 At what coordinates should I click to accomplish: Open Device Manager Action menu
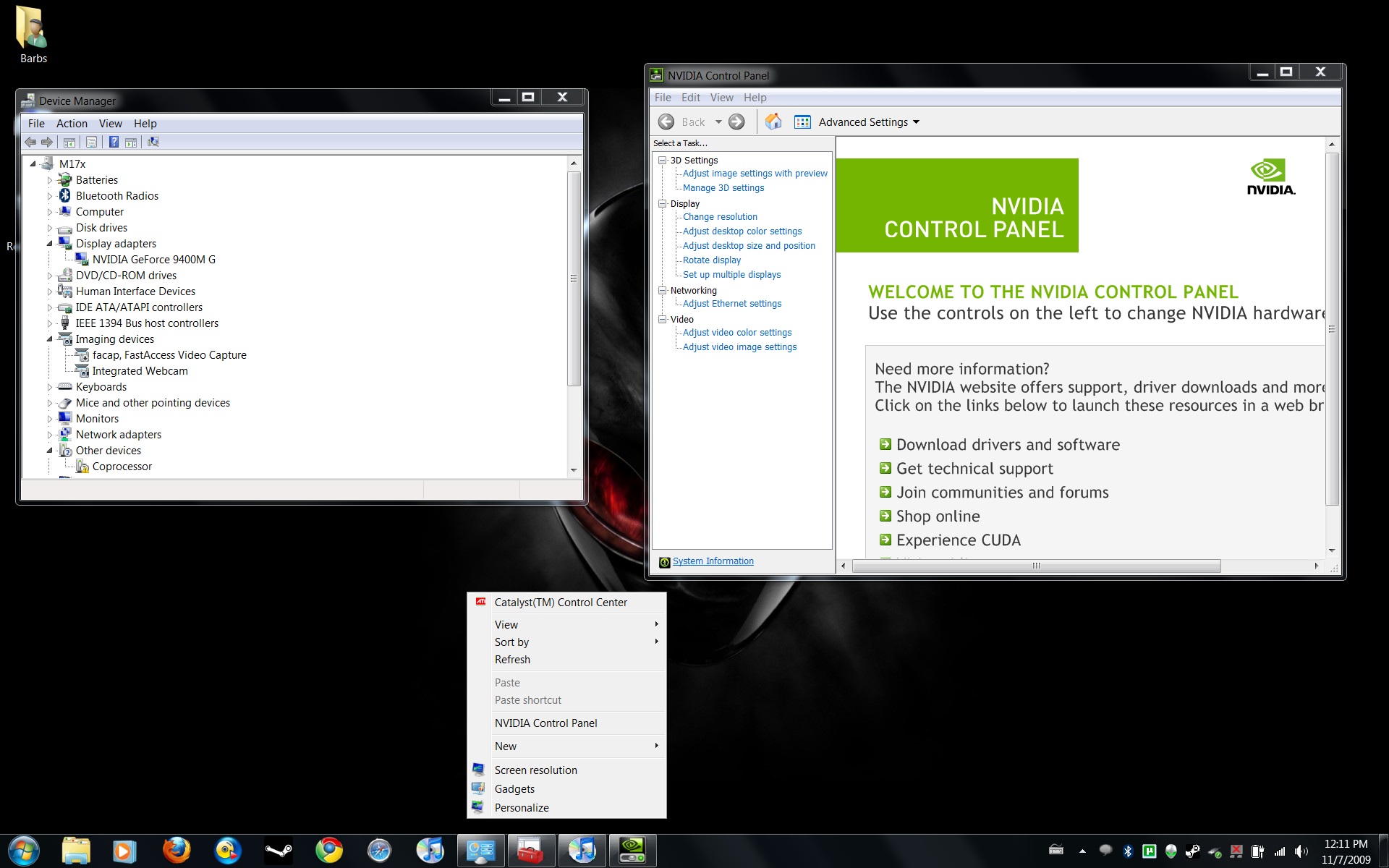pyautogui.click(x=72, y=124)
